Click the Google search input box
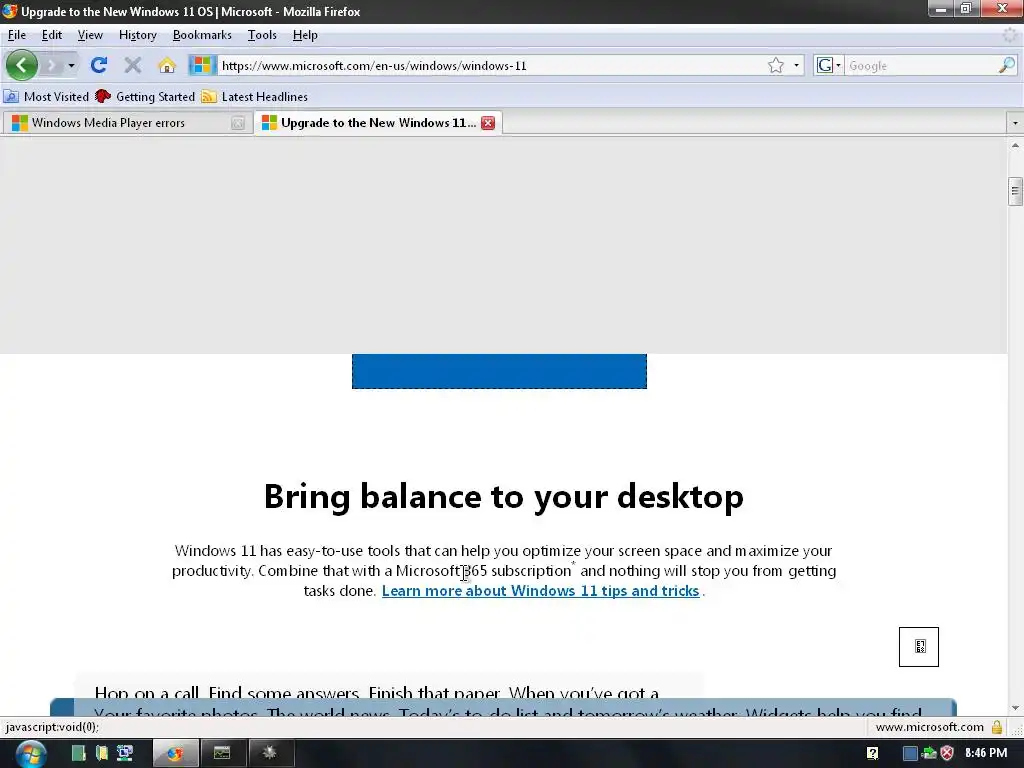Viewport: 1024px width, 768px height. (x=921, y=65)
